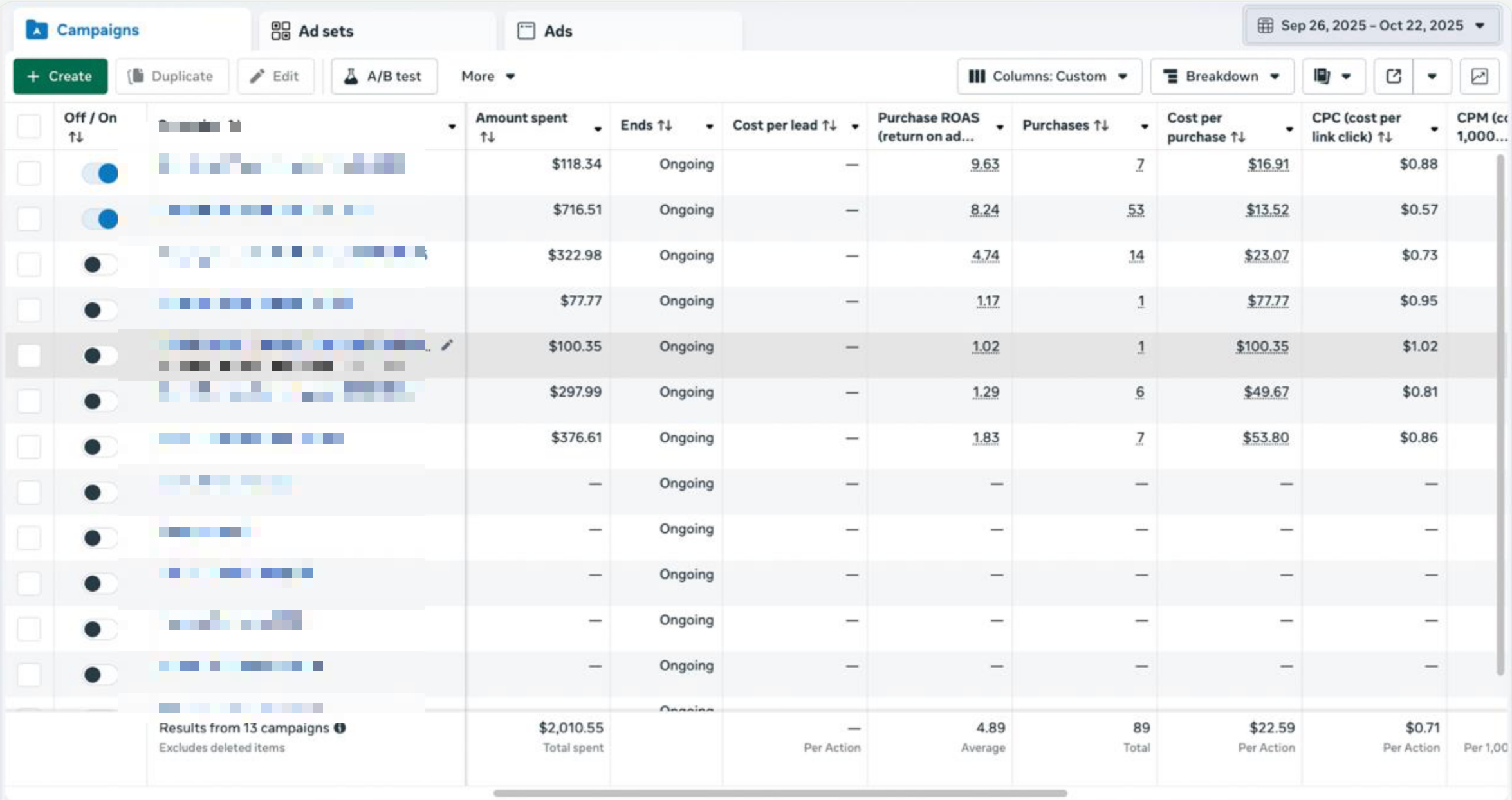This screenshot has width=1512, height=800.
Task: Open the campaign name column dropdown arrow
Action: pos(452,127)
